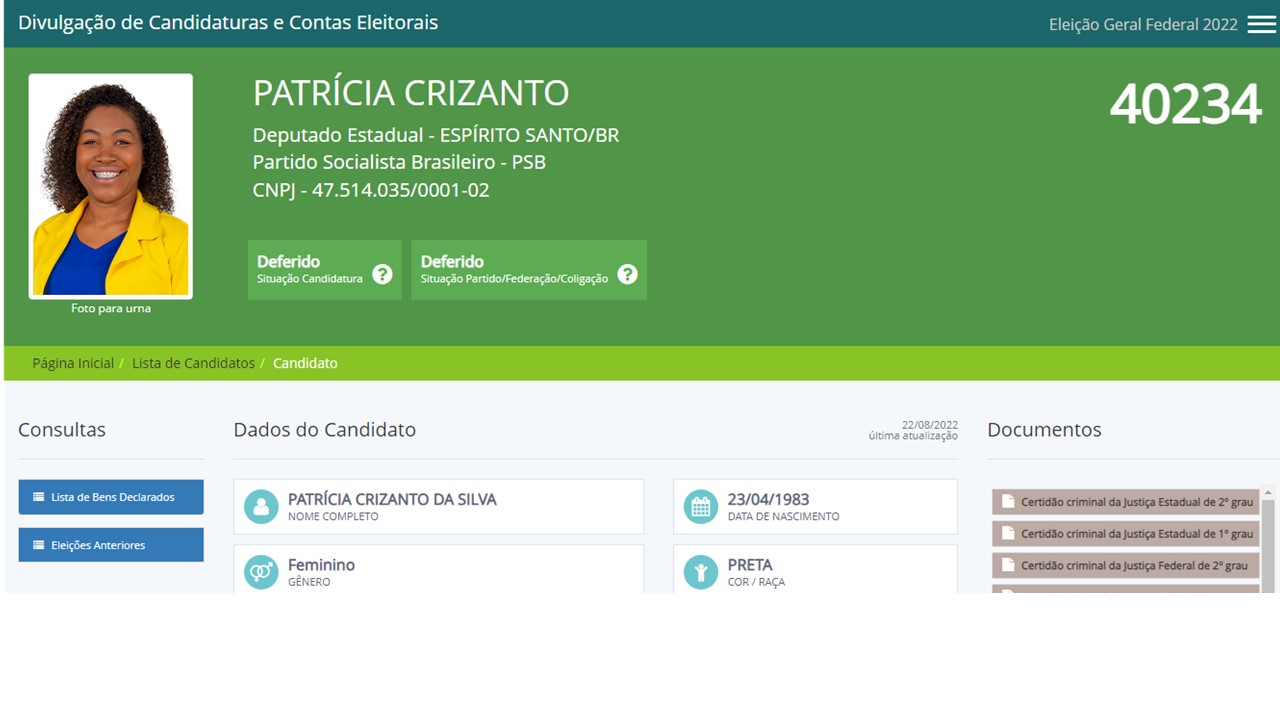The image size is (1280, 720).
Task: Click the 22/08/2022 última atualização text
Action: click(913, 430)
